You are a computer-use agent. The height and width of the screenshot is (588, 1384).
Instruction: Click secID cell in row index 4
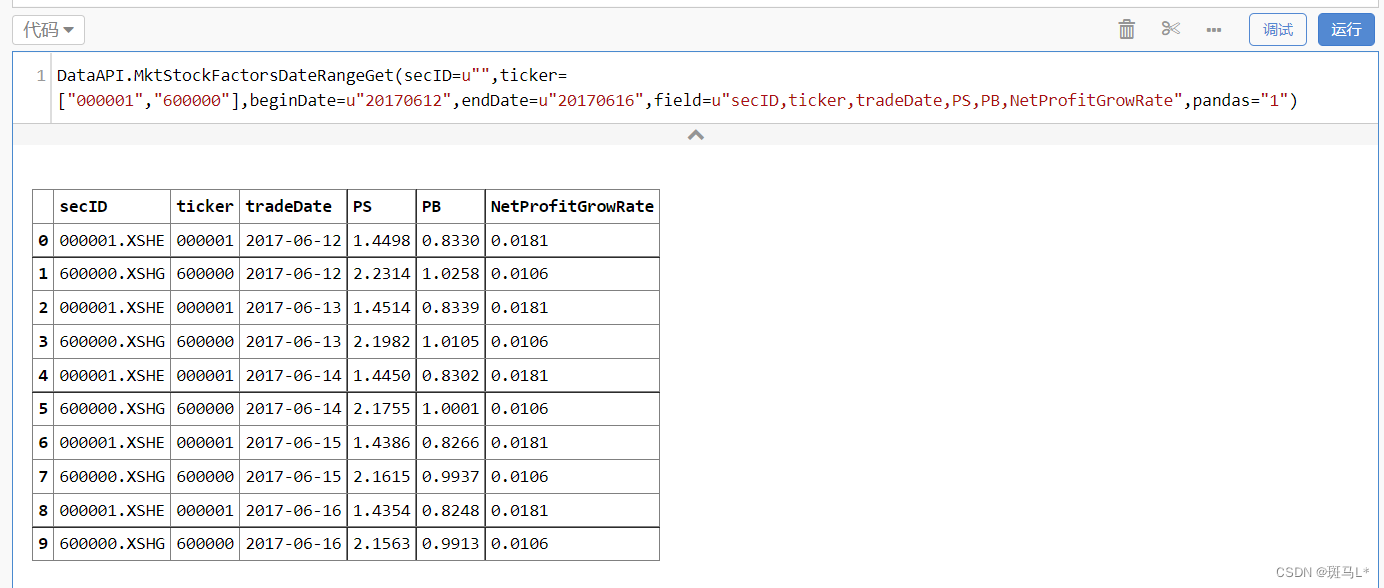pyautogui.click(x=112, y=376)
